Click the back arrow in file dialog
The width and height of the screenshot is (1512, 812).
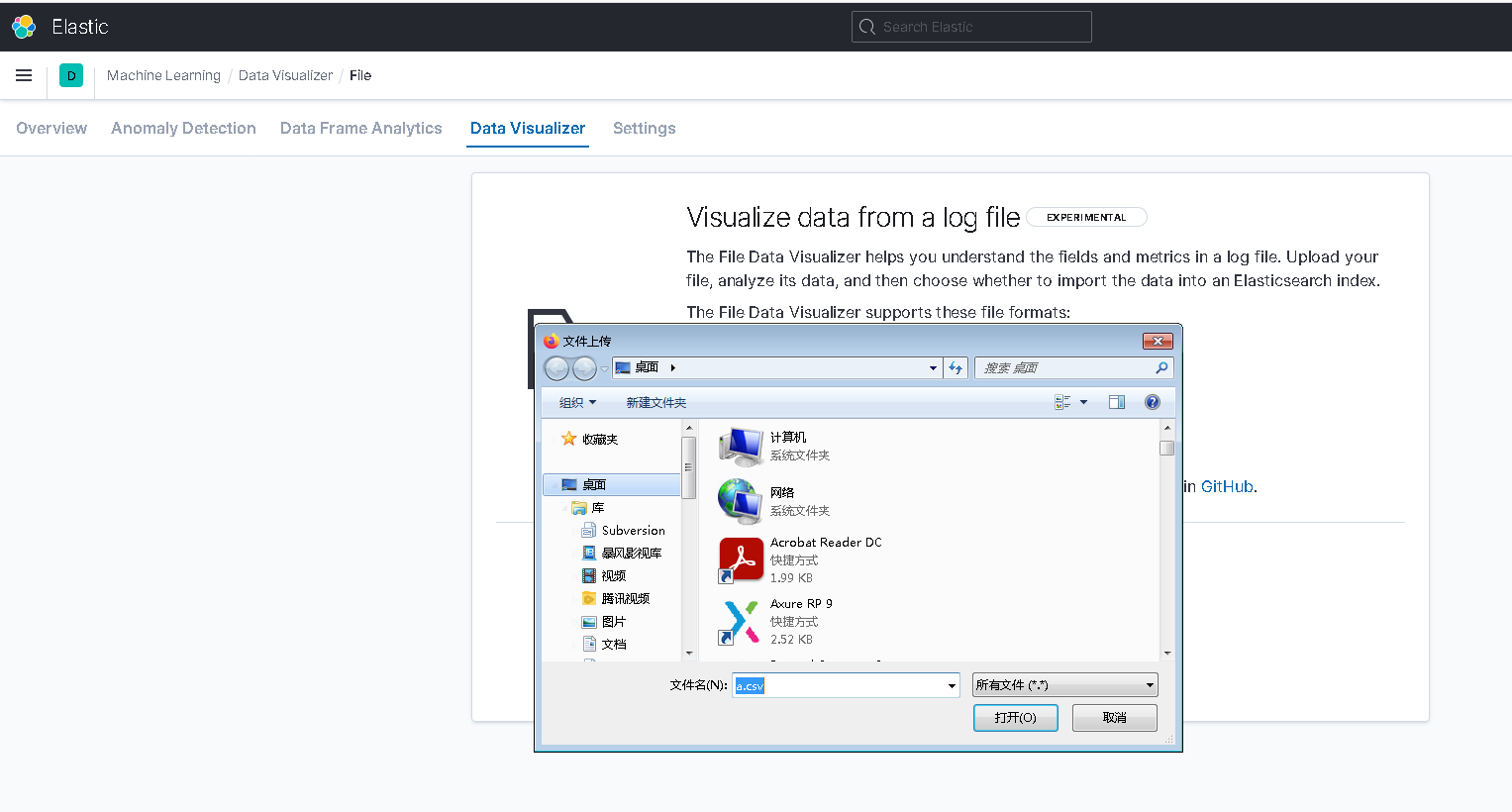pos(557,368)
